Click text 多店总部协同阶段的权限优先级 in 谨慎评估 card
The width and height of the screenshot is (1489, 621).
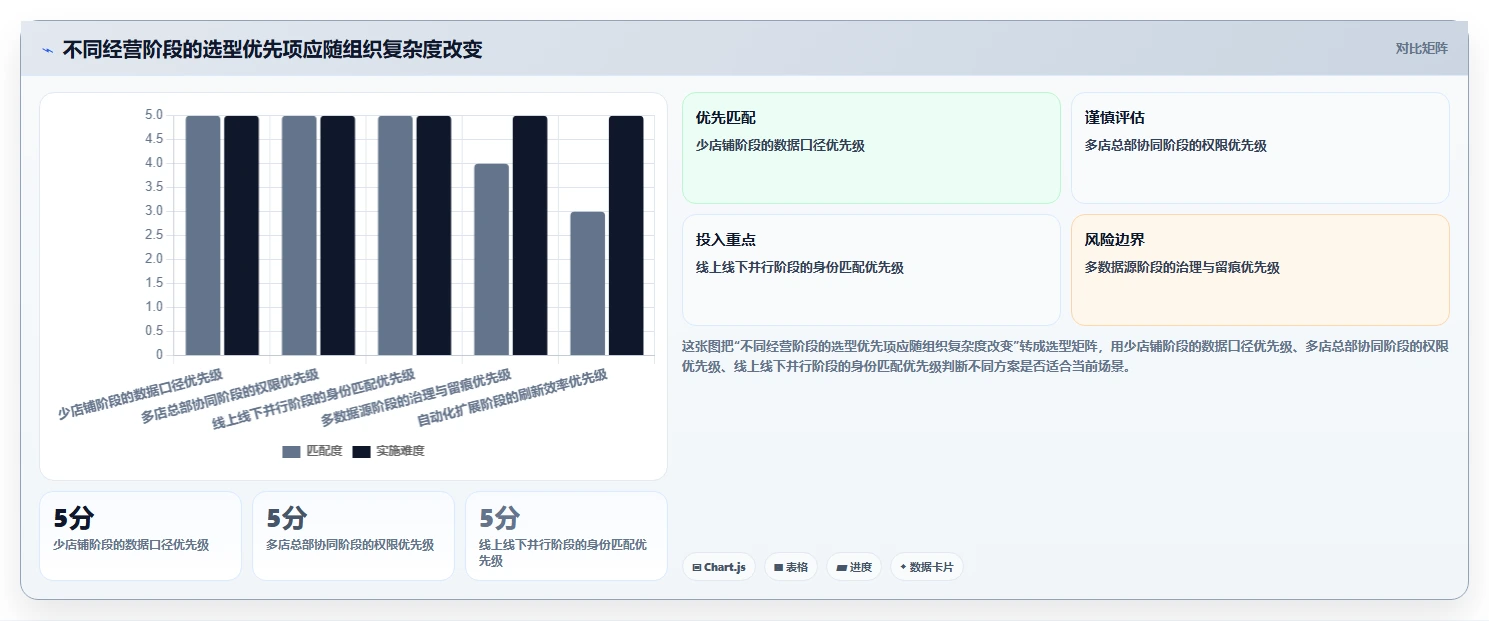click(x=1176, y=146)
